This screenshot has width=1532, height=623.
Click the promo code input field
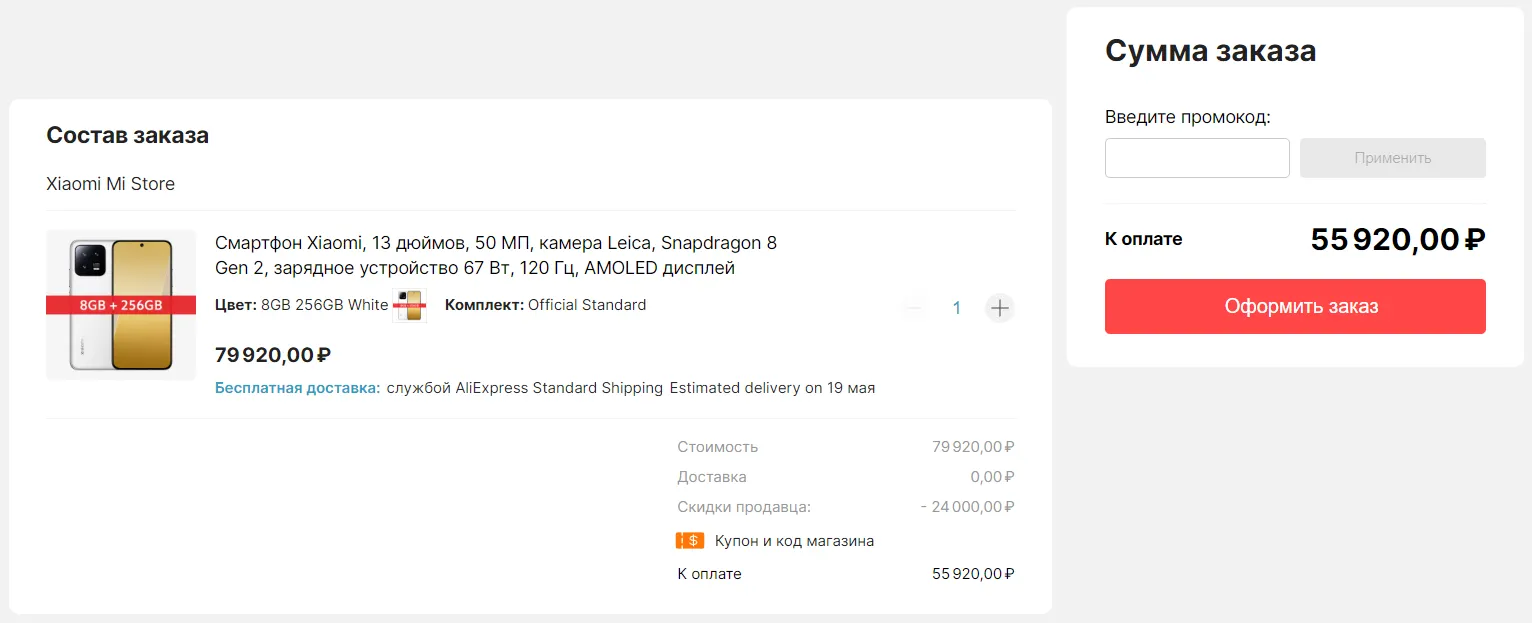(x=1197, y=158)
